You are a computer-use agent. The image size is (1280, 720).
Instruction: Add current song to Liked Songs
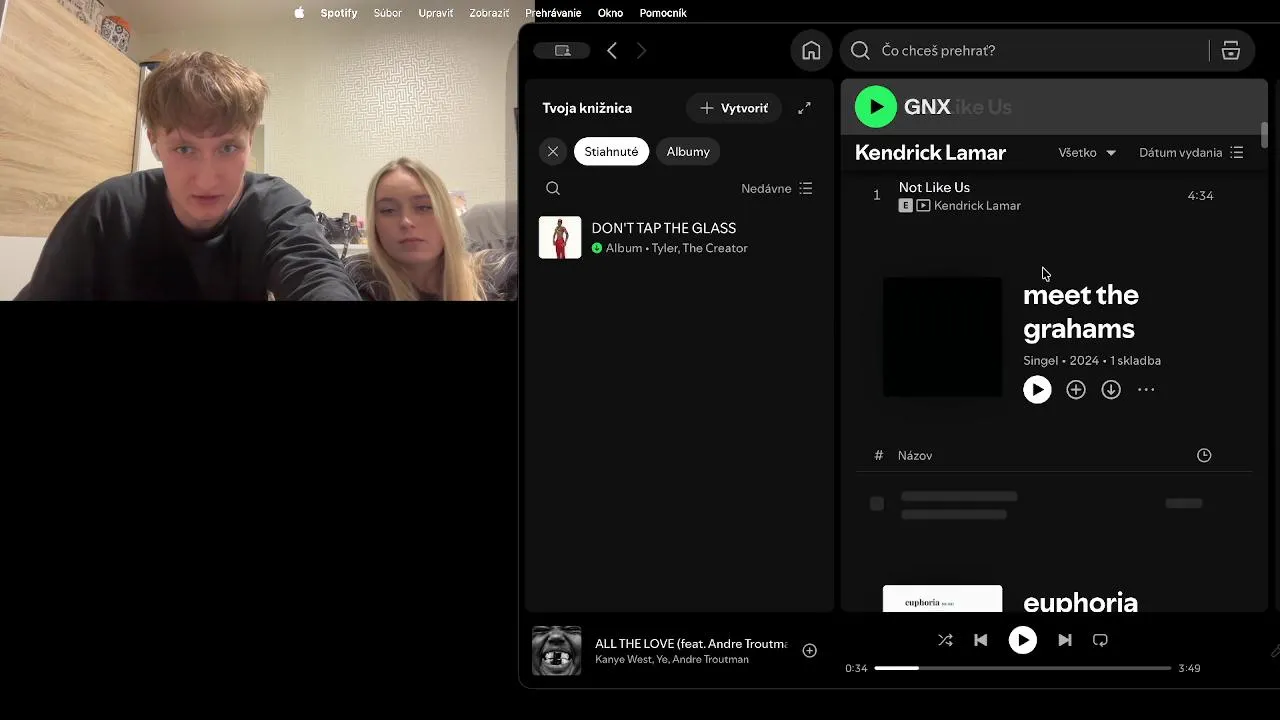click(810, 651)
